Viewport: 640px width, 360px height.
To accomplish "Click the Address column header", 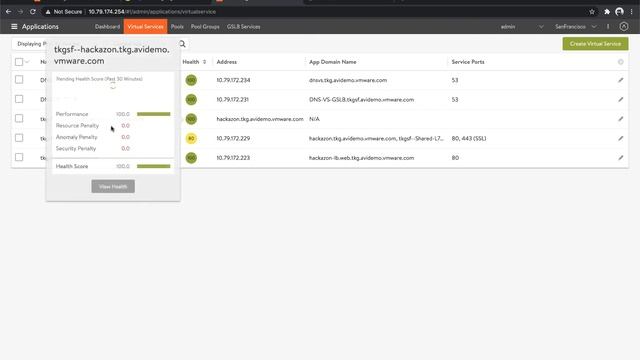I will point(227,62).
